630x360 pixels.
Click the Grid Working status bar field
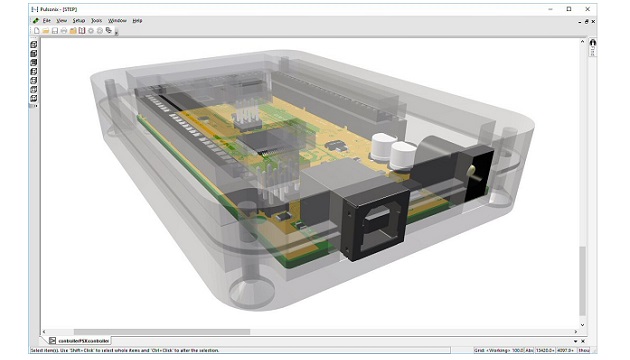[x=498, y=350]
